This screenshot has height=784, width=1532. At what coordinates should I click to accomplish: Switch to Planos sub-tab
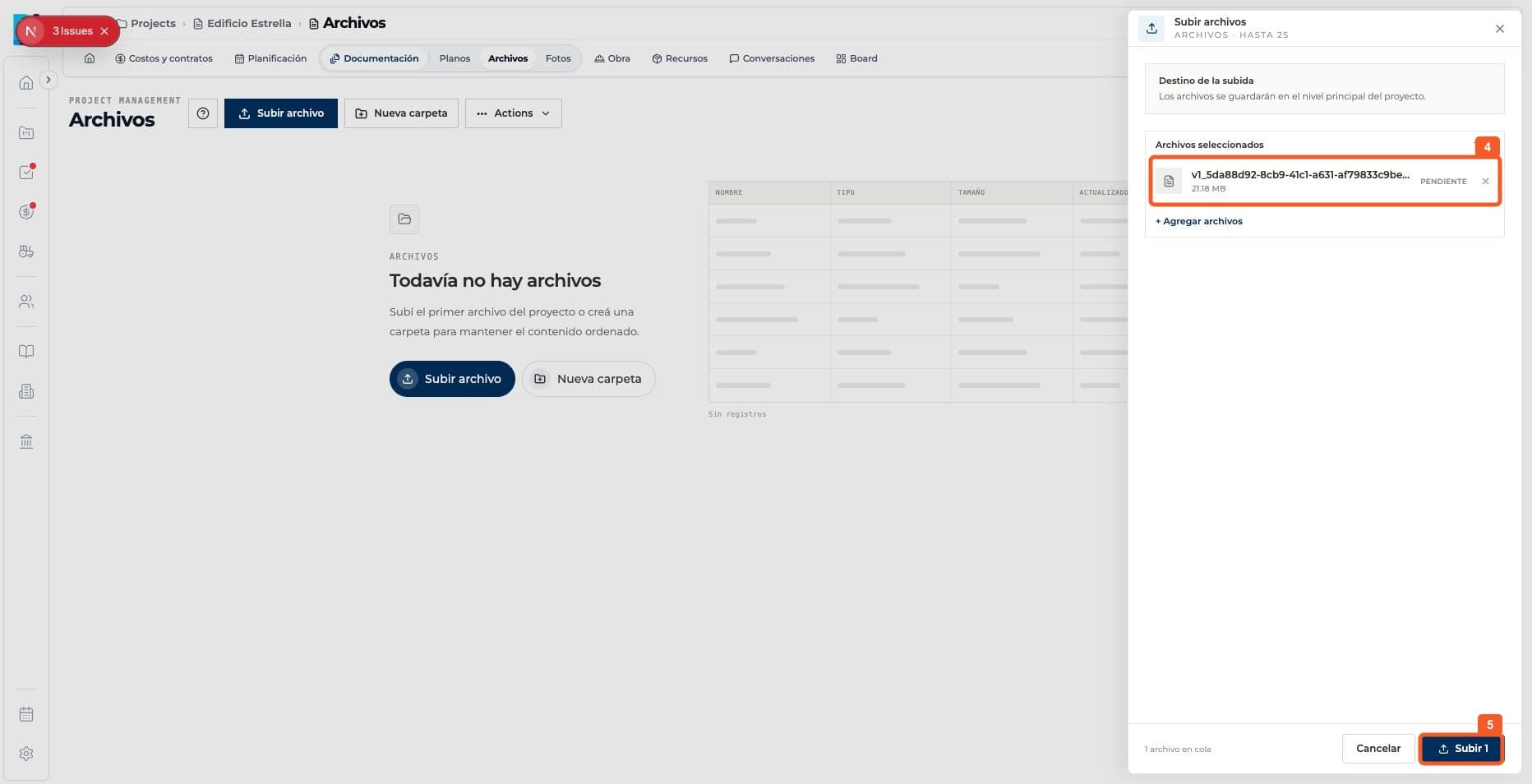click(455, 58)
